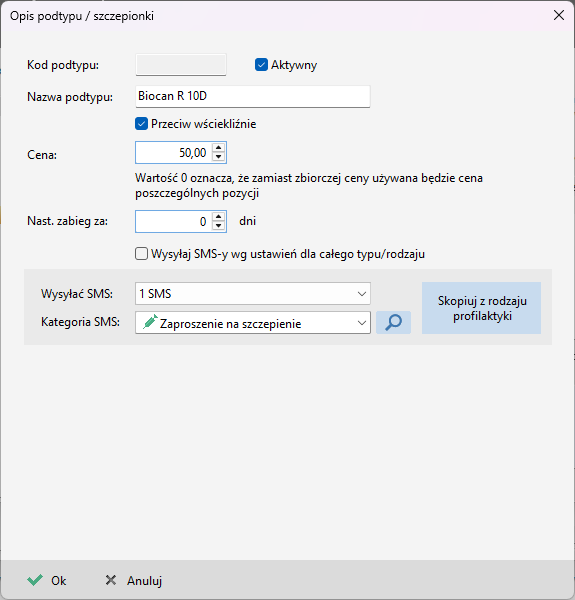Screen dimensions: 575x600
Task: Expand the Kategoria SMS dropdown arrow
Action: point(362,323)
